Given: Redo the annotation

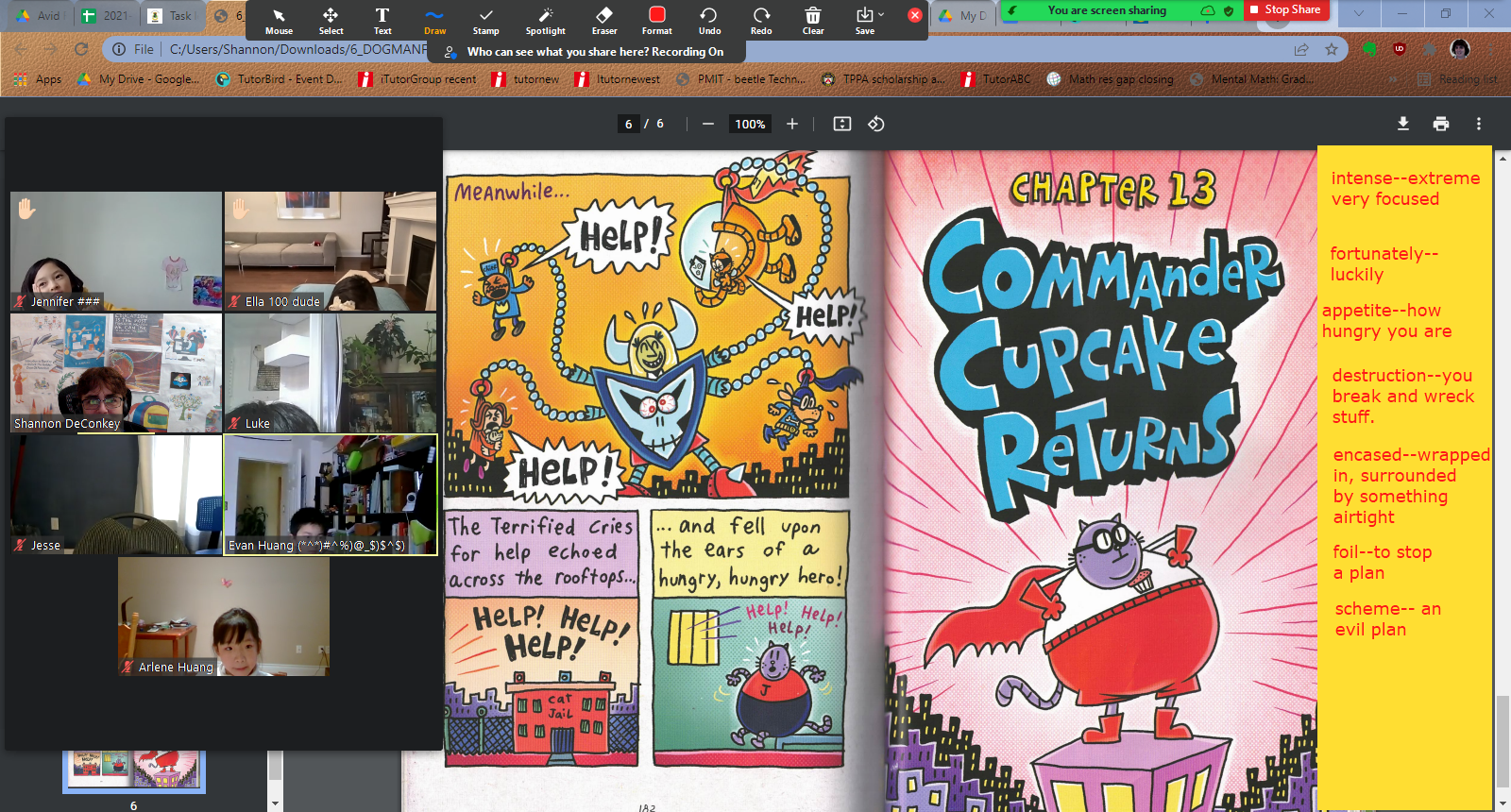Looking at the screenshot, I should (761, 21).
